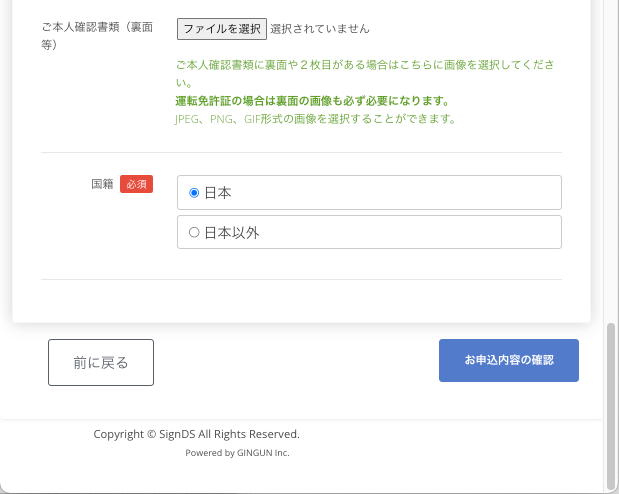Click the Copyright © SignDS footer text
Screen dimensions: 619x494
click(x=196, y=434)
